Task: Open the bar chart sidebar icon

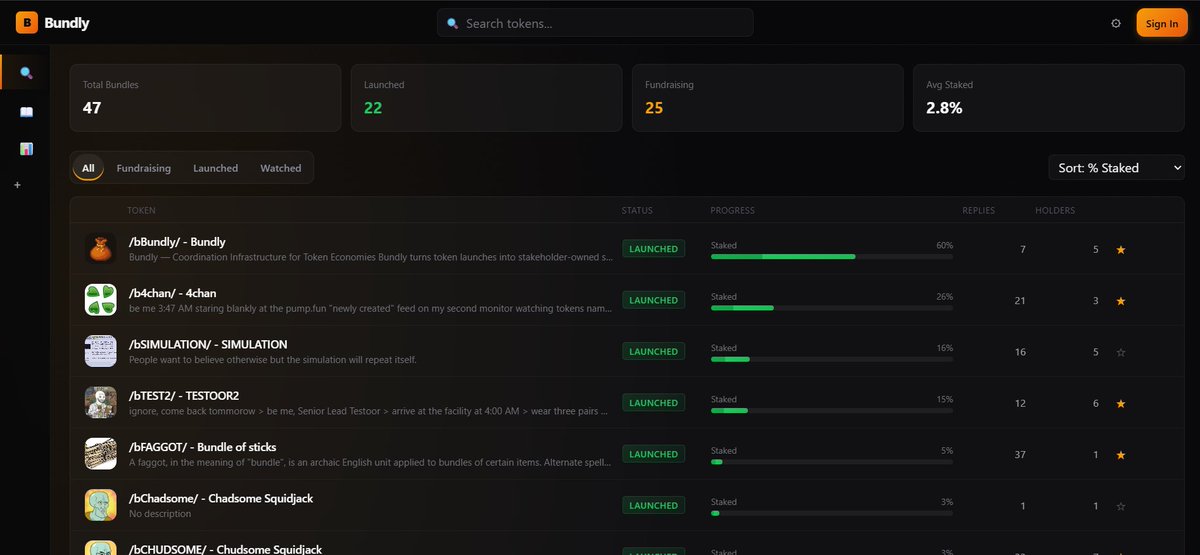Action: point(26,148)
